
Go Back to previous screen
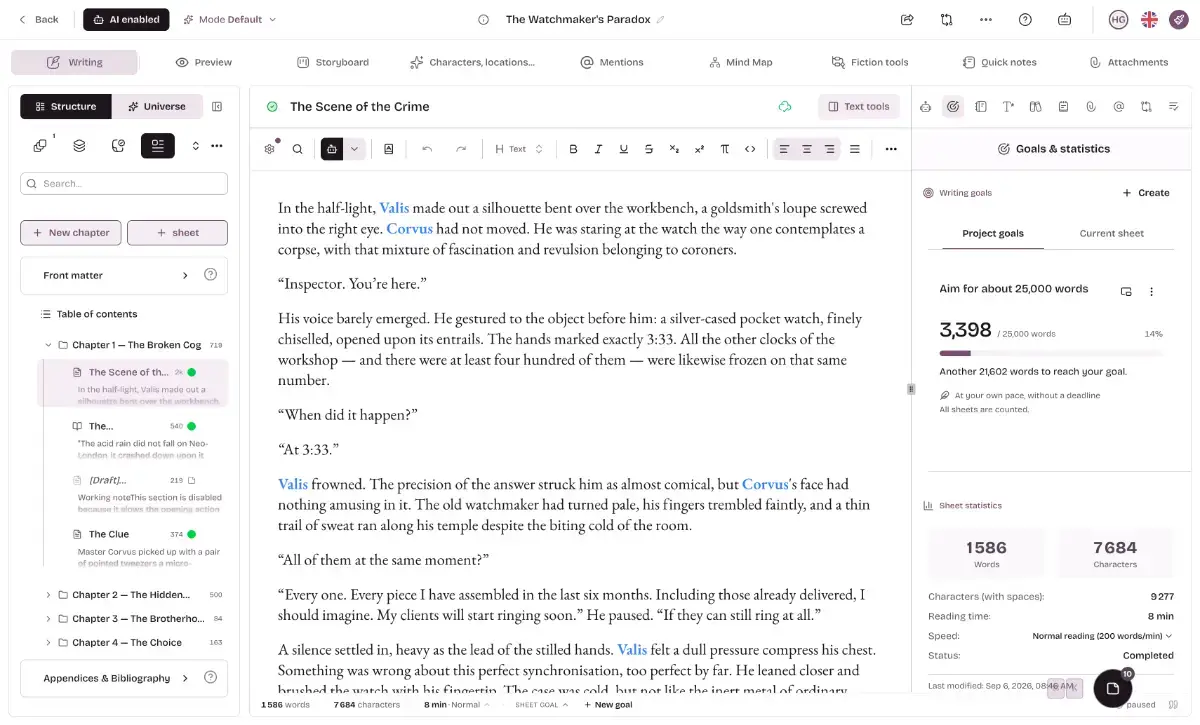(38, 19)
